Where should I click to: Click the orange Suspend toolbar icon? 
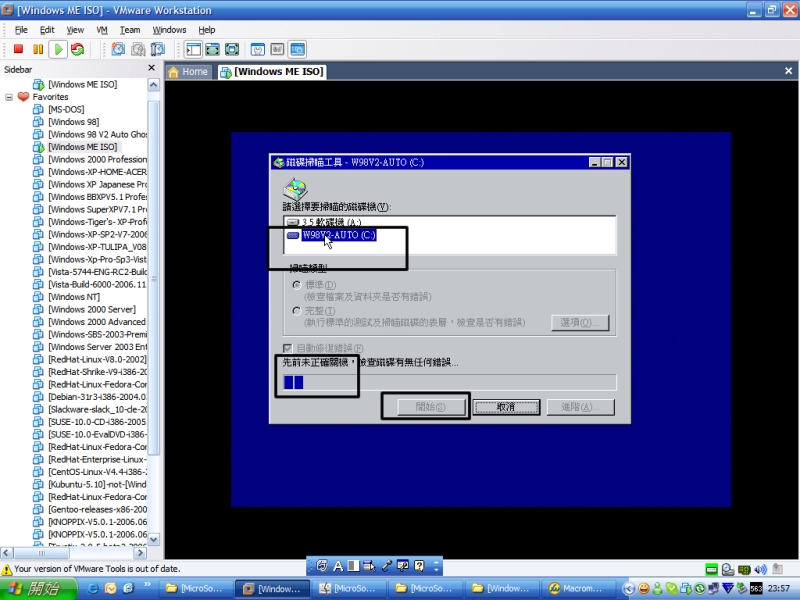point(38,49)
